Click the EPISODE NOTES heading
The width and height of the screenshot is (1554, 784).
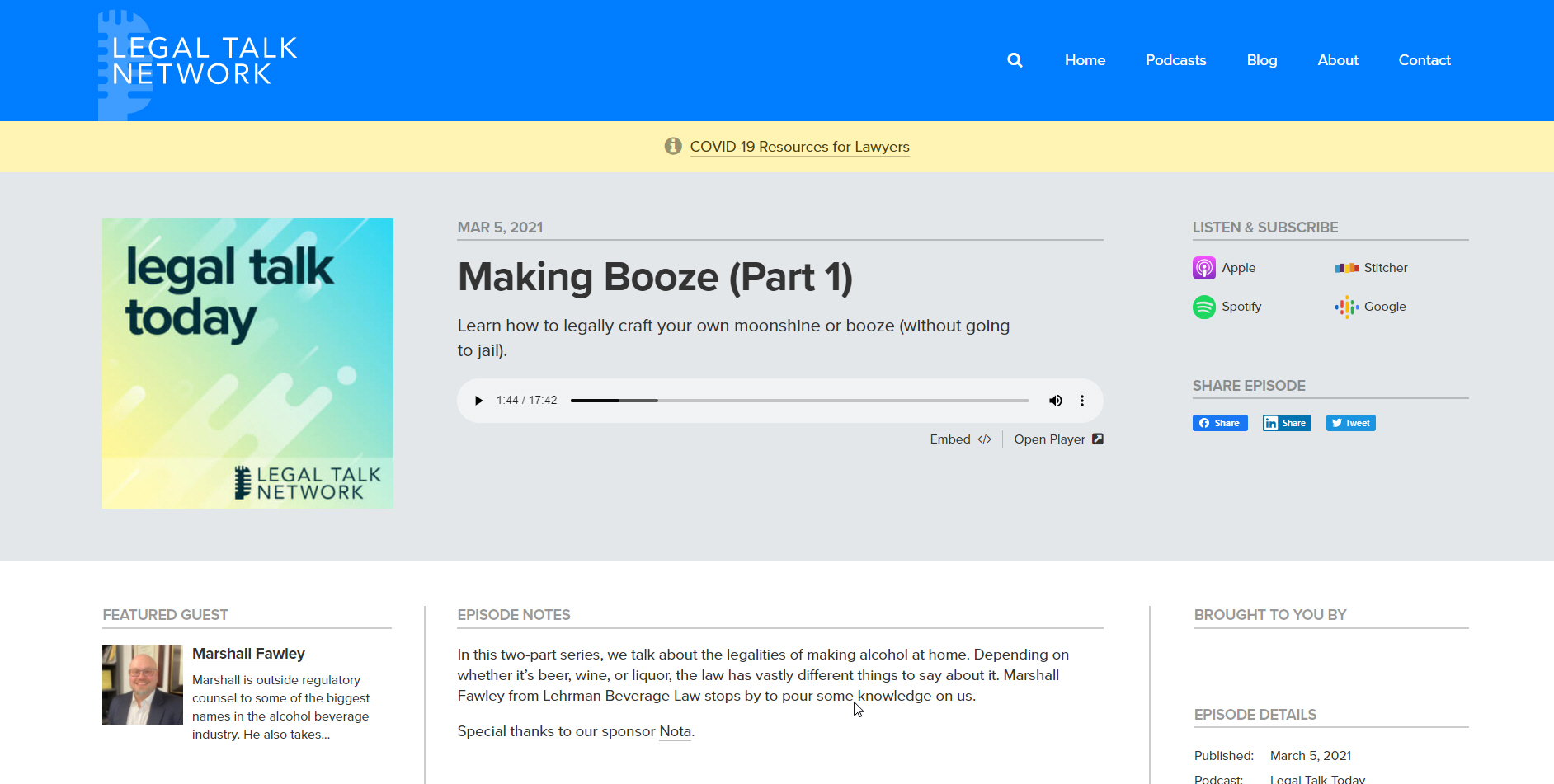(x=514, y=615)
